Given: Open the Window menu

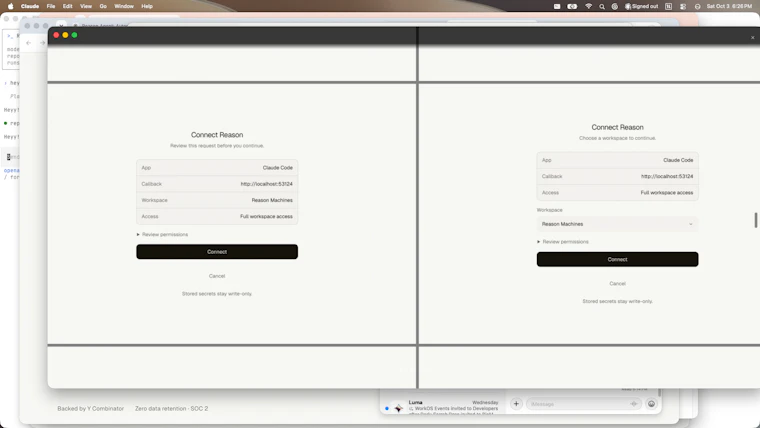Looking at the screenshot, I should click(124, 6).
